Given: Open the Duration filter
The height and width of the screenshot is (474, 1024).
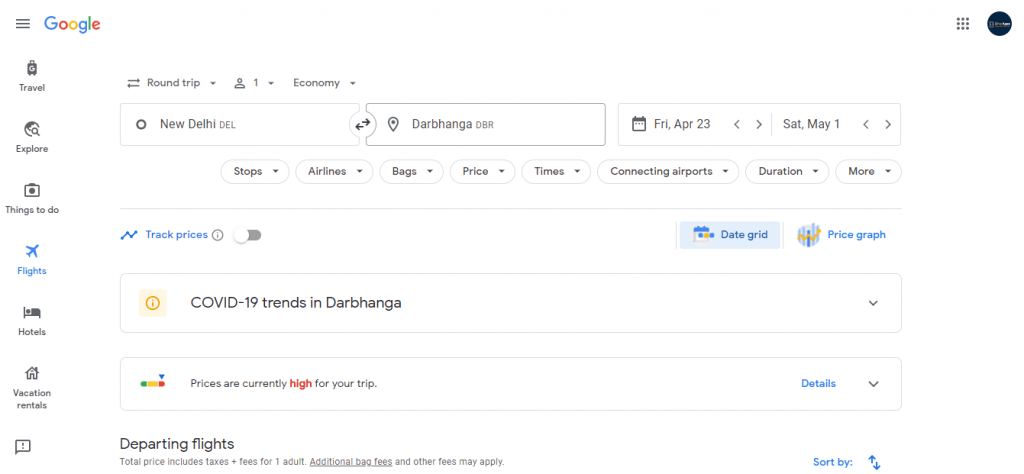Looking at the screenshot, I should [x=787, y=172].
